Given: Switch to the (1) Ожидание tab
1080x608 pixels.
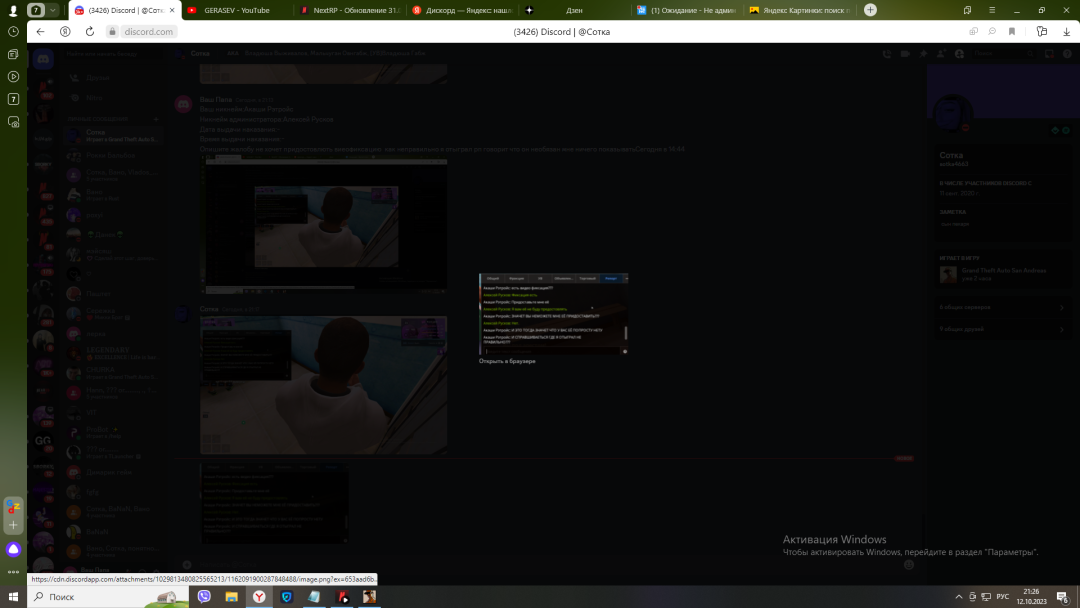Looking at the screenshot, I should pyautogui.click(x=687, y=10).
